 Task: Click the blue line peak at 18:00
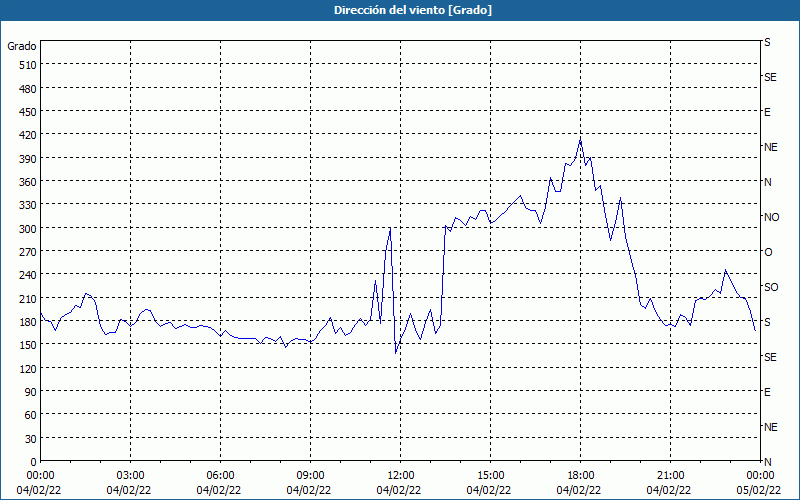pyautogui.click(x=581, y=139)
